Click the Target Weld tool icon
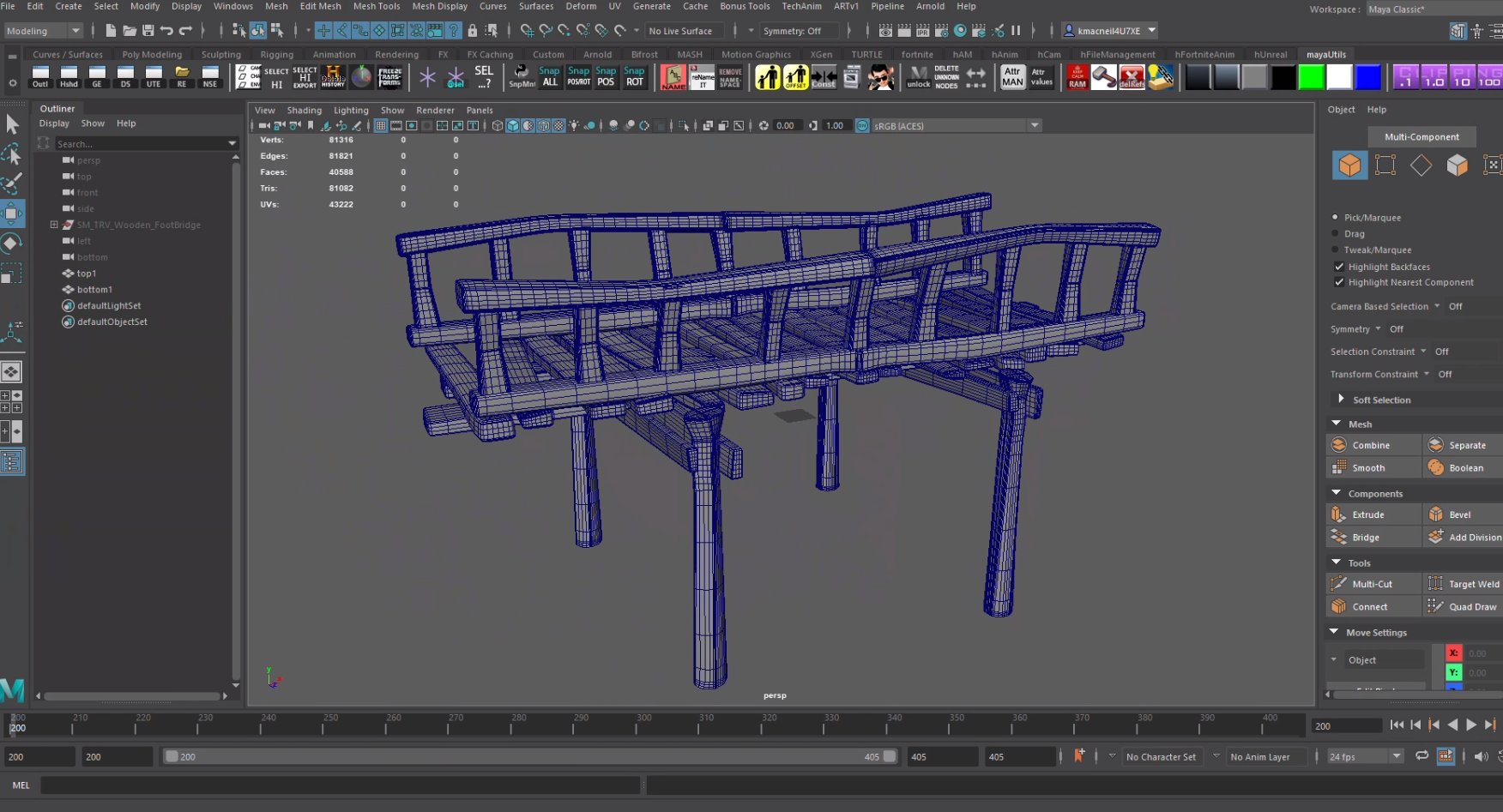Viewport: 1503px width, 812px height. coord(1434,583)
